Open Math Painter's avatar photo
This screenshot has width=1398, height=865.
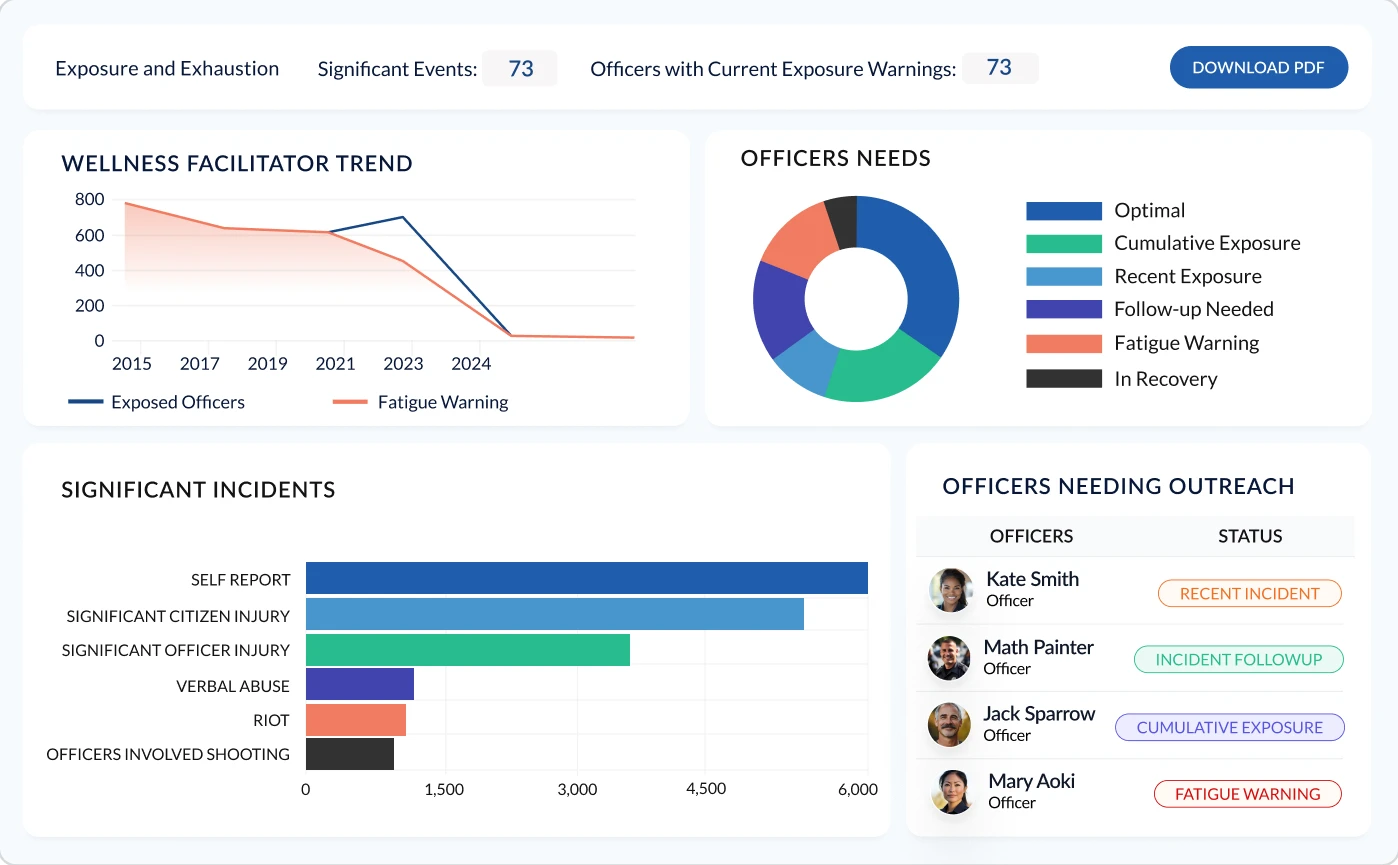[x=949, y=658]
